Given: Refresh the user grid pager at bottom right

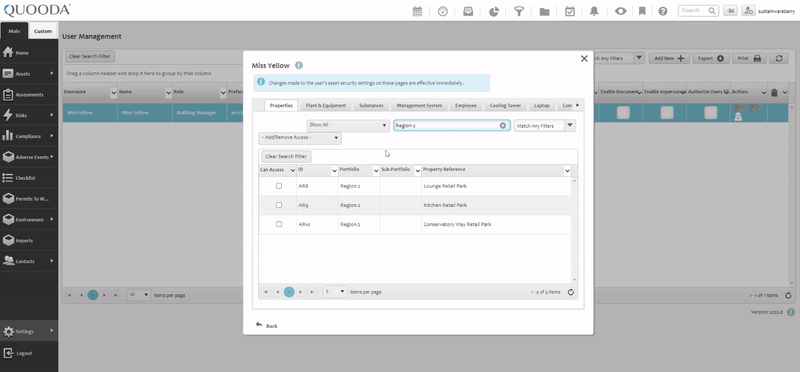Looking at the screenshot, I should point(788,295).
